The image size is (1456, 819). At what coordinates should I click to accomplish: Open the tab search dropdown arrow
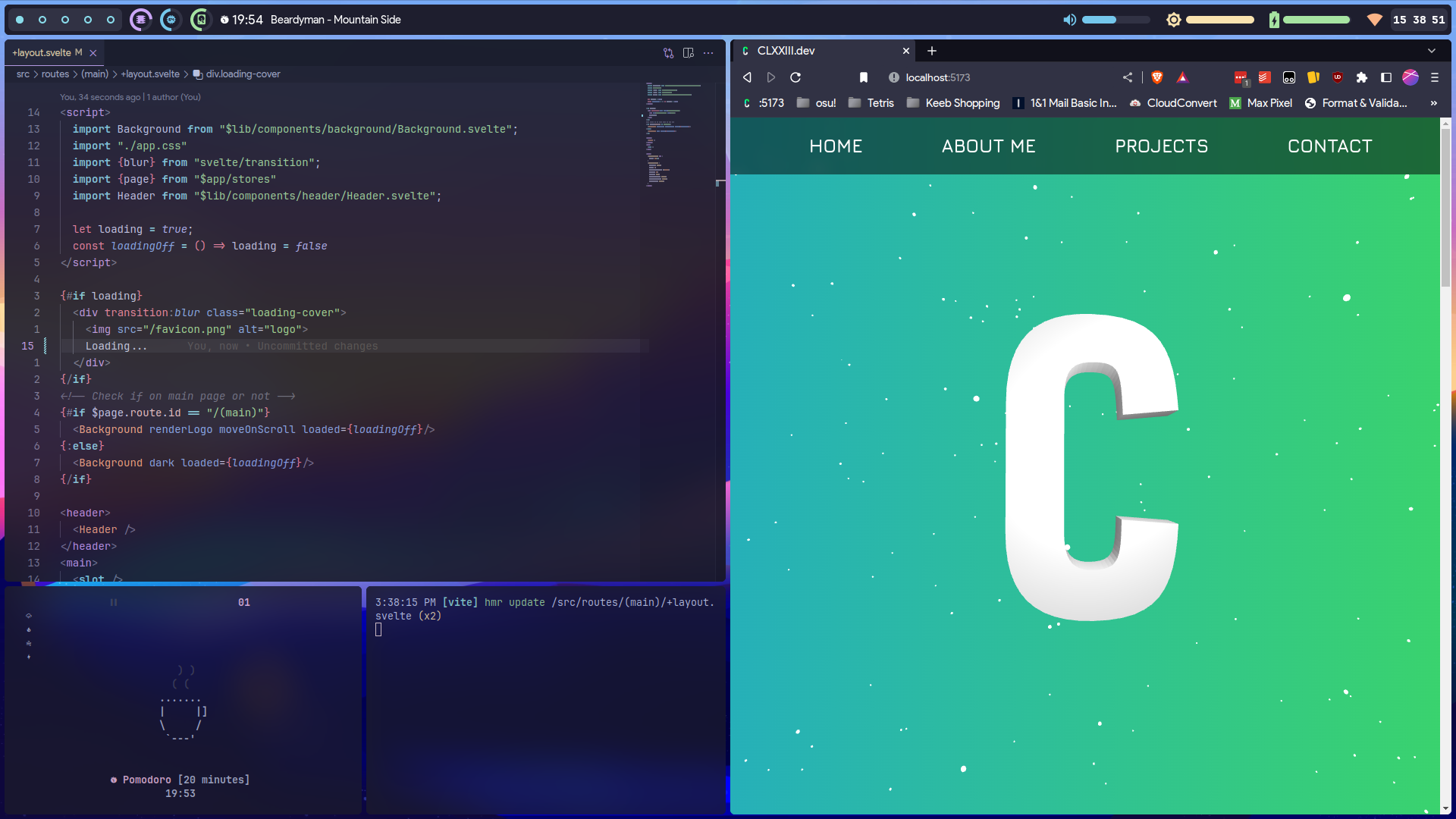pos(1432,51)
